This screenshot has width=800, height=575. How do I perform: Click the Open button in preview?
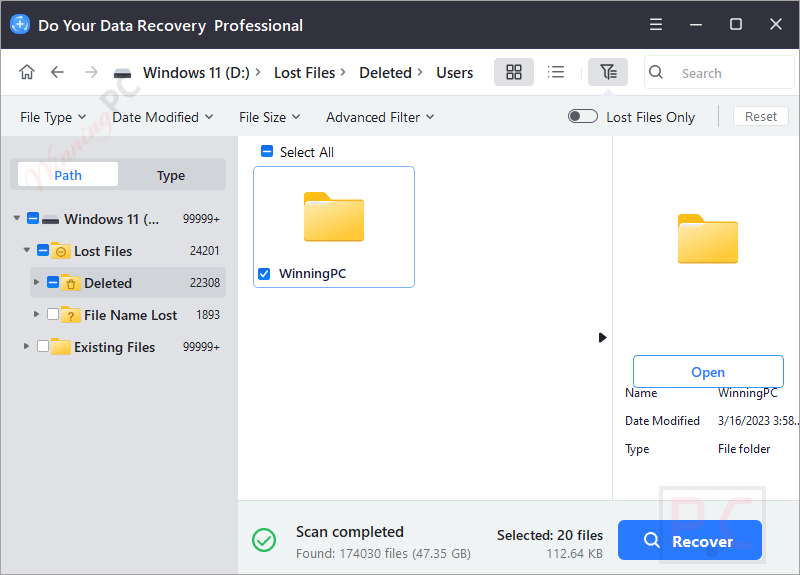(708, 371)
